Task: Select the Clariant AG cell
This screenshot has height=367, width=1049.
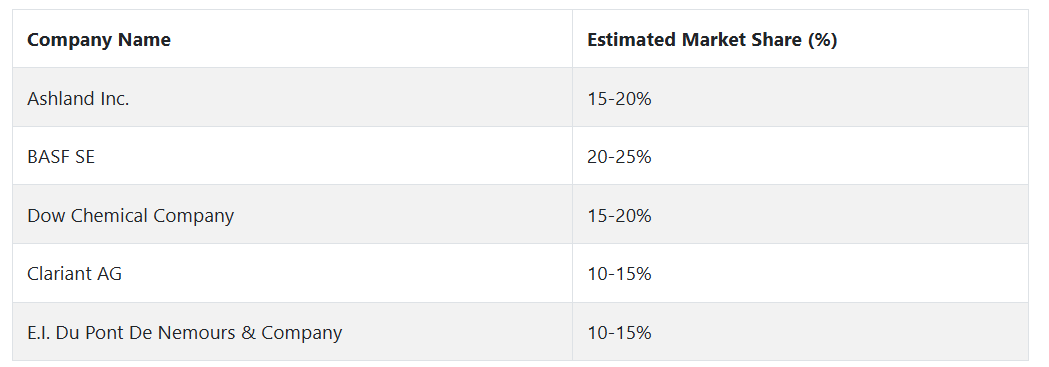Action: [x=292, y=273]
